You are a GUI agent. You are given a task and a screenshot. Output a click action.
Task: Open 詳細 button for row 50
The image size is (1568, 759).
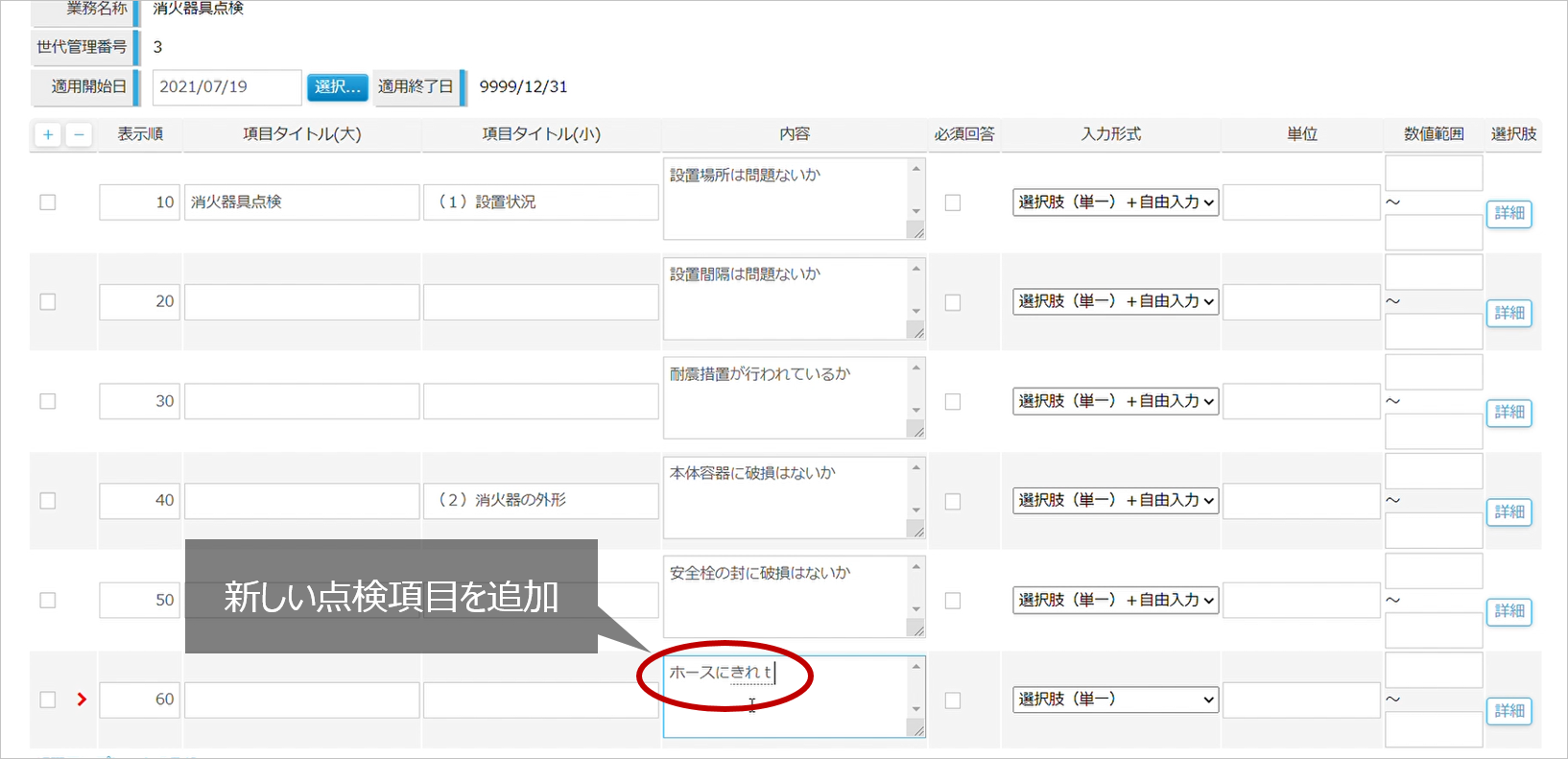1509,611
